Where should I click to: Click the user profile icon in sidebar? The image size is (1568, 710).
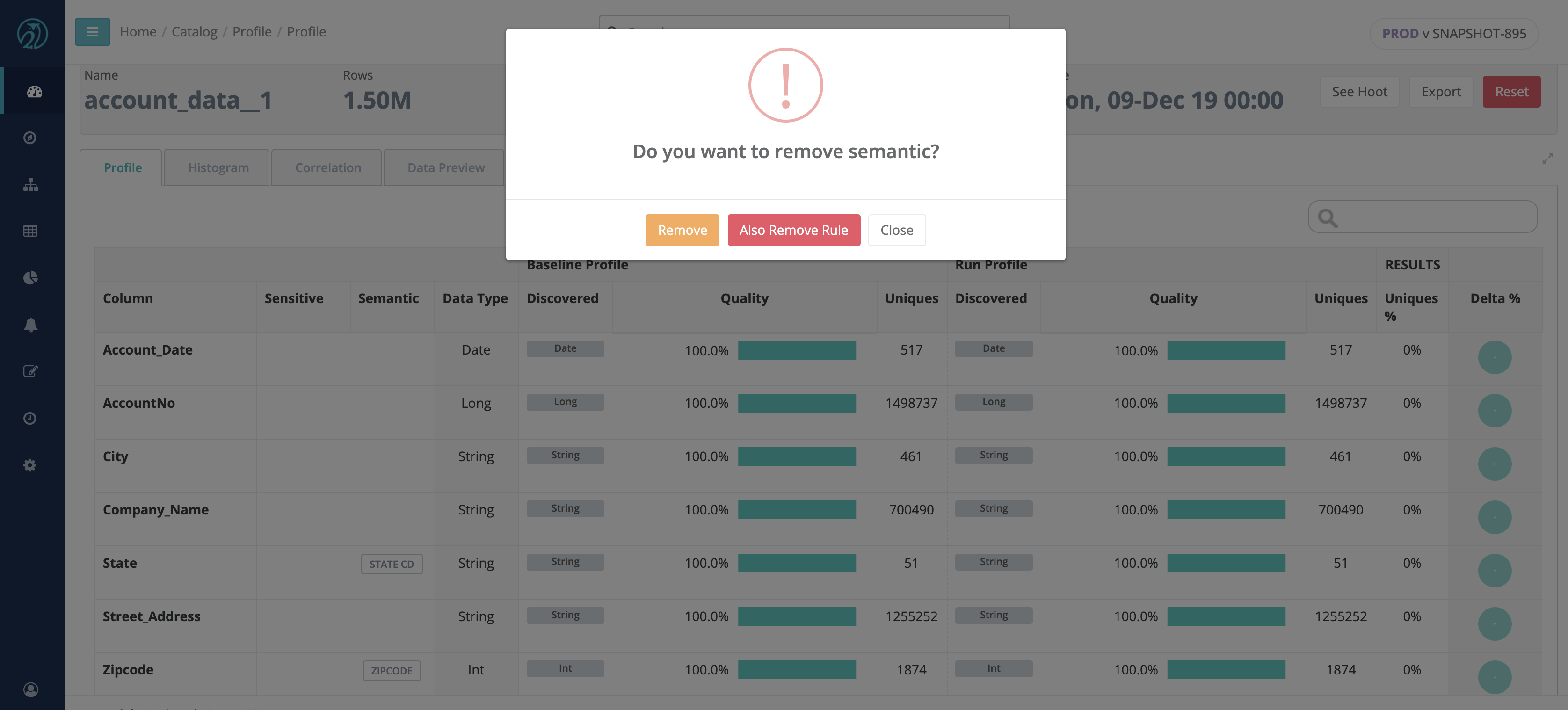coord(30,689)
